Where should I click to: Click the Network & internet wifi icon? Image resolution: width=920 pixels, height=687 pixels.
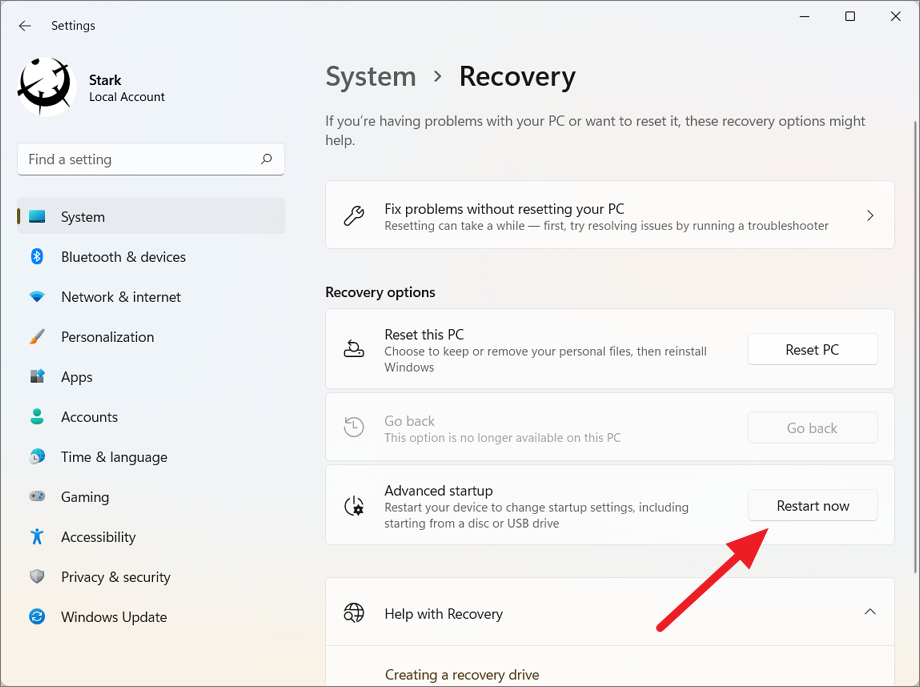[37, 297]
